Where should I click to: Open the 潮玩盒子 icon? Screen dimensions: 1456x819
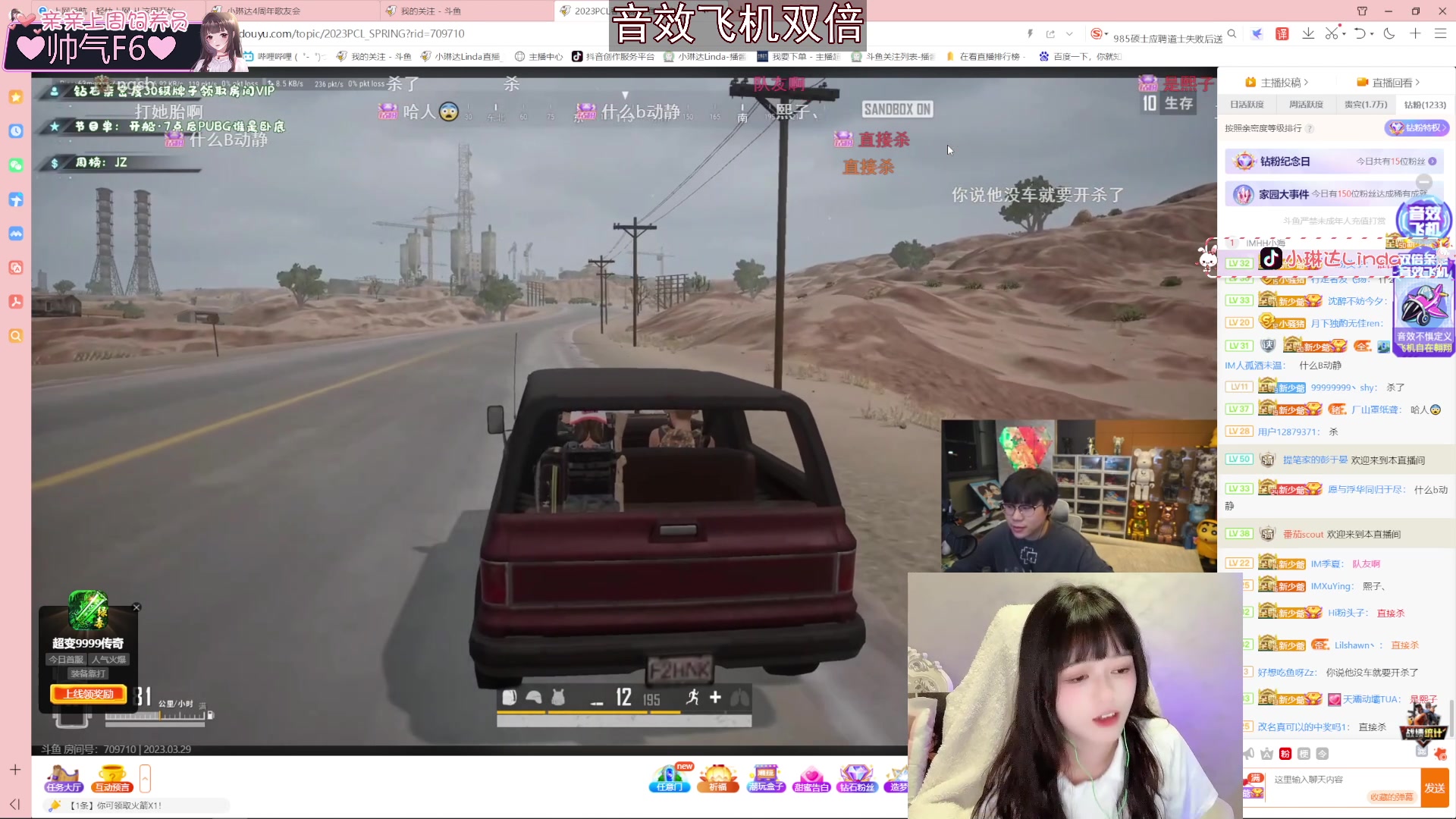tap(766, 779)
